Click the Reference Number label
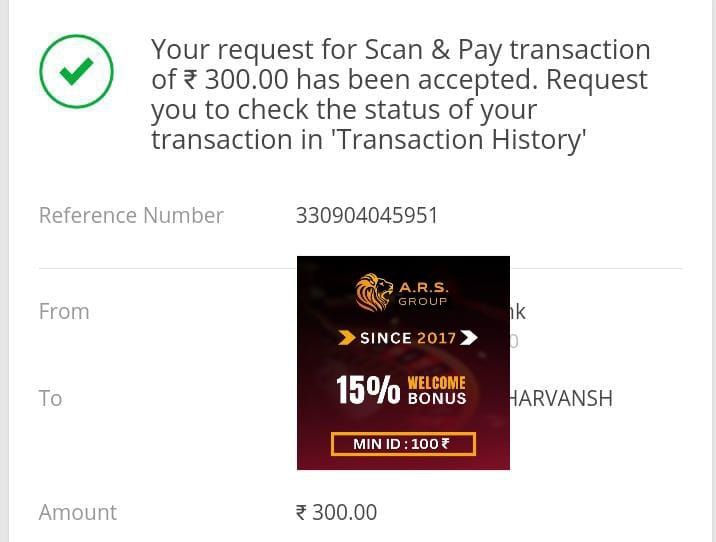This screenshot has height=542, width=716. point(131,215)
